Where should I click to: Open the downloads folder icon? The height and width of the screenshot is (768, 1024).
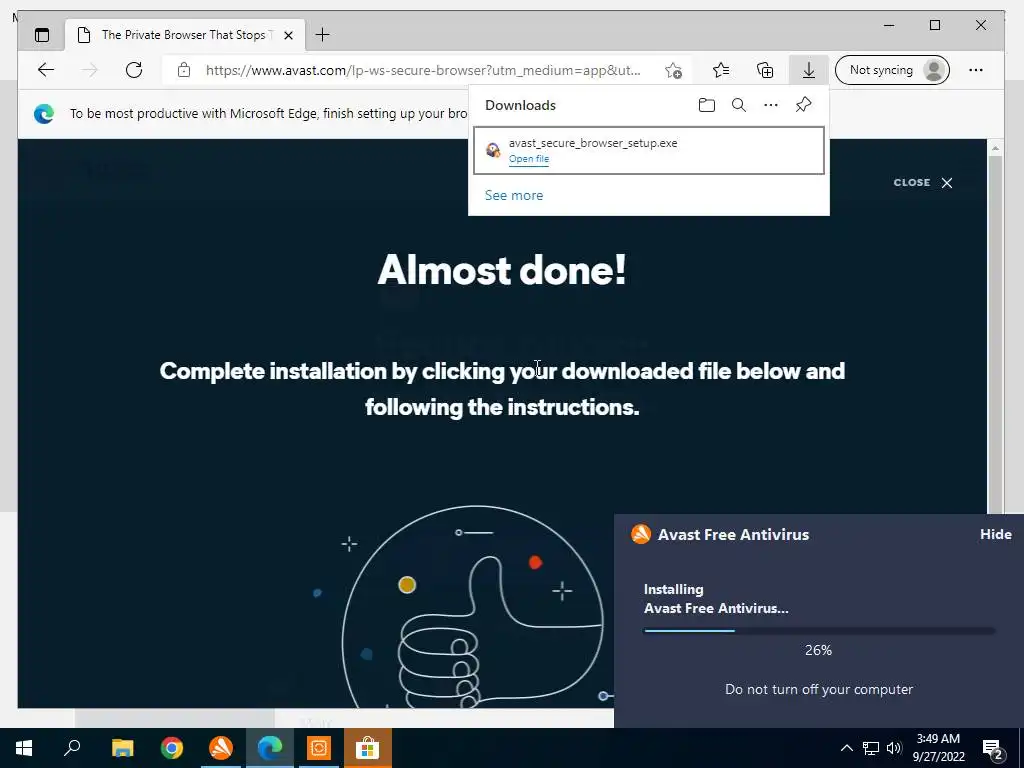(707, 105)
